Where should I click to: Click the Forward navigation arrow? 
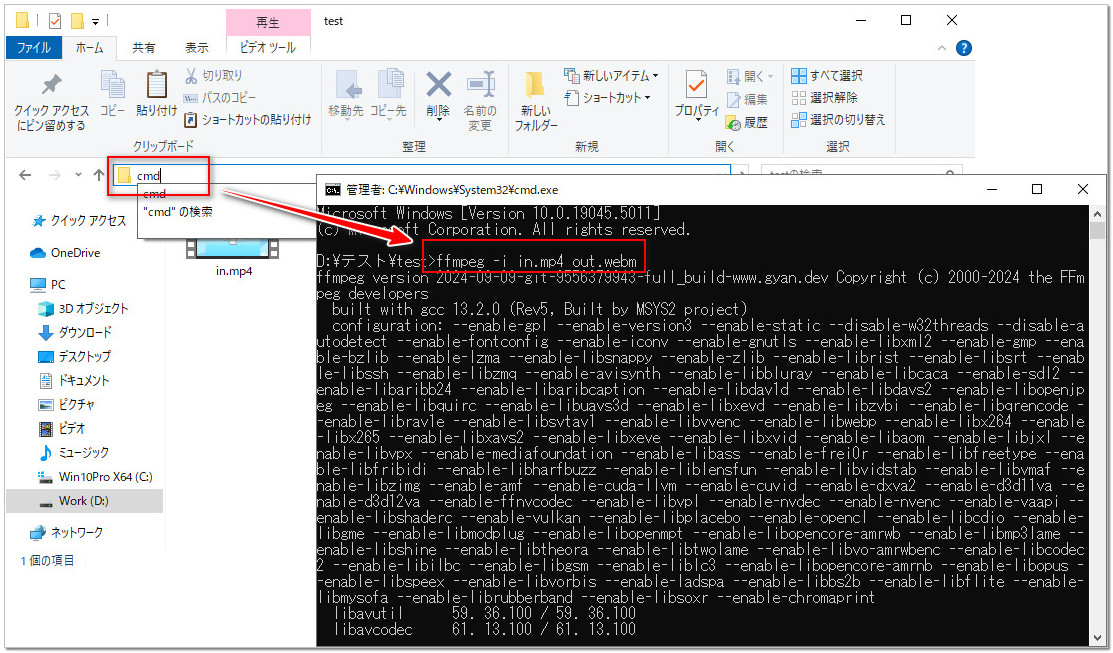[x=55, y=175]
